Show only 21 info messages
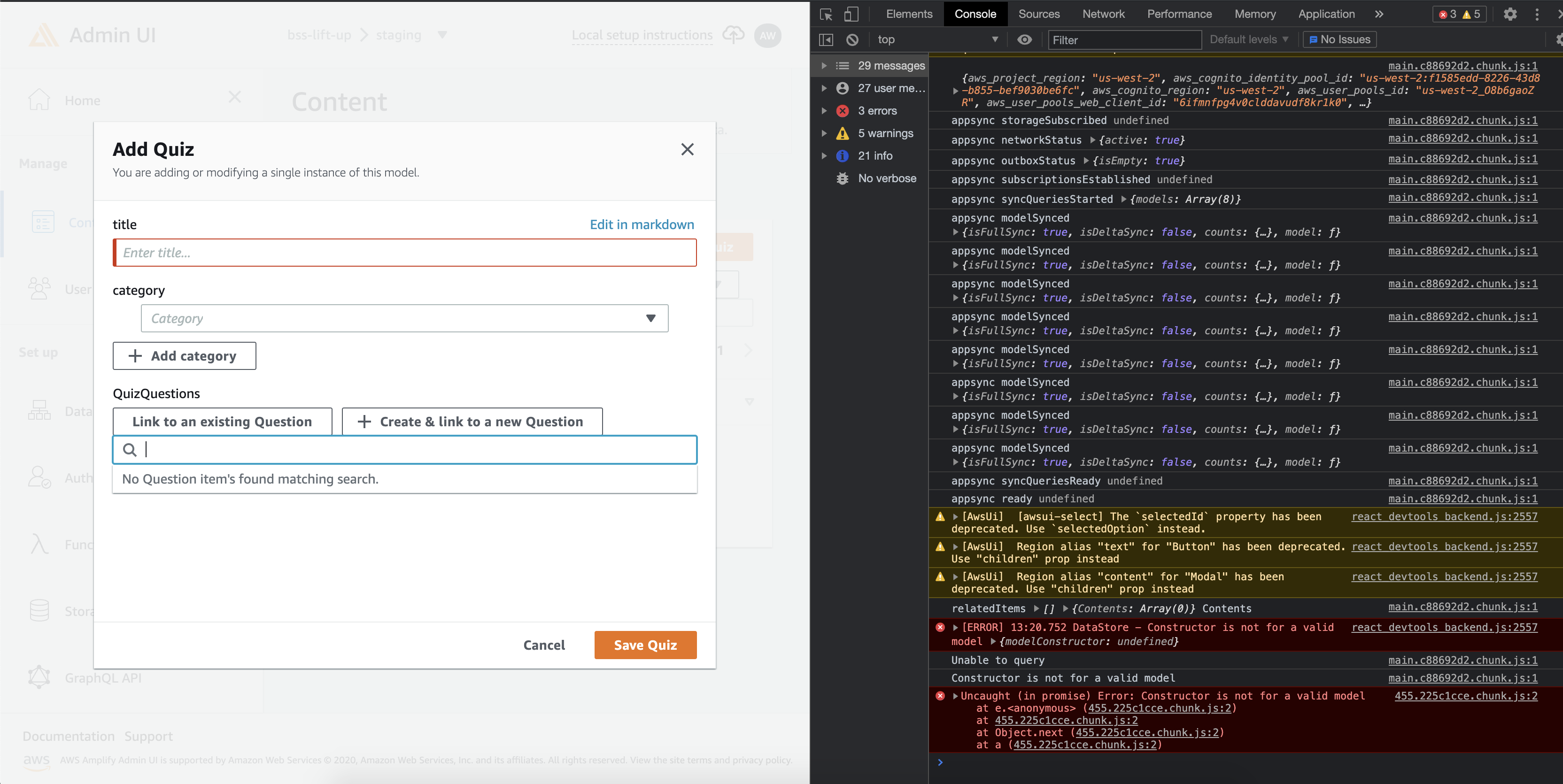 (x=875, y=155)
